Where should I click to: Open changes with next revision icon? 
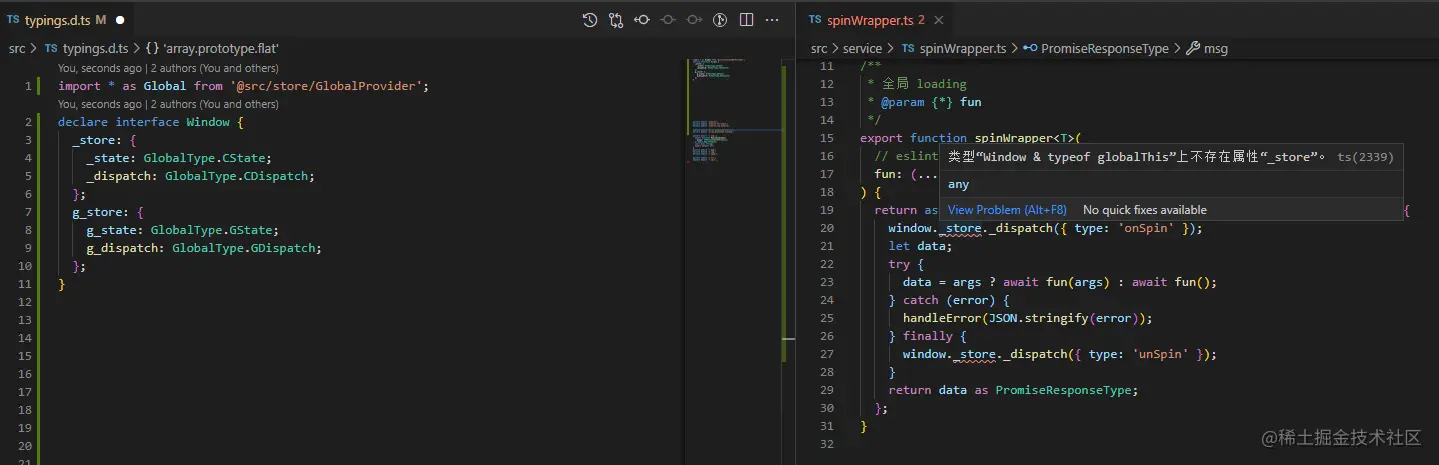[694, 19]
